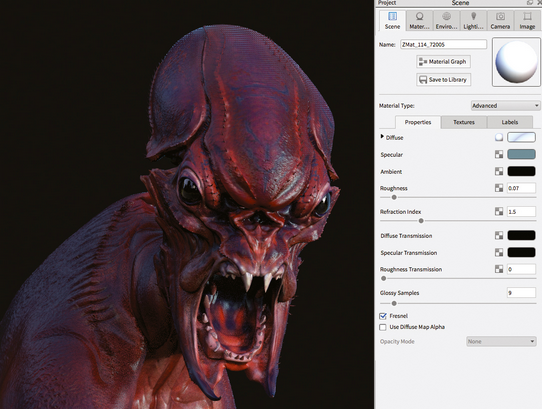Click the Specular texture checker icon
Image resolution: width=542 pixels, height=409 pixels.
tap(499, 154)
